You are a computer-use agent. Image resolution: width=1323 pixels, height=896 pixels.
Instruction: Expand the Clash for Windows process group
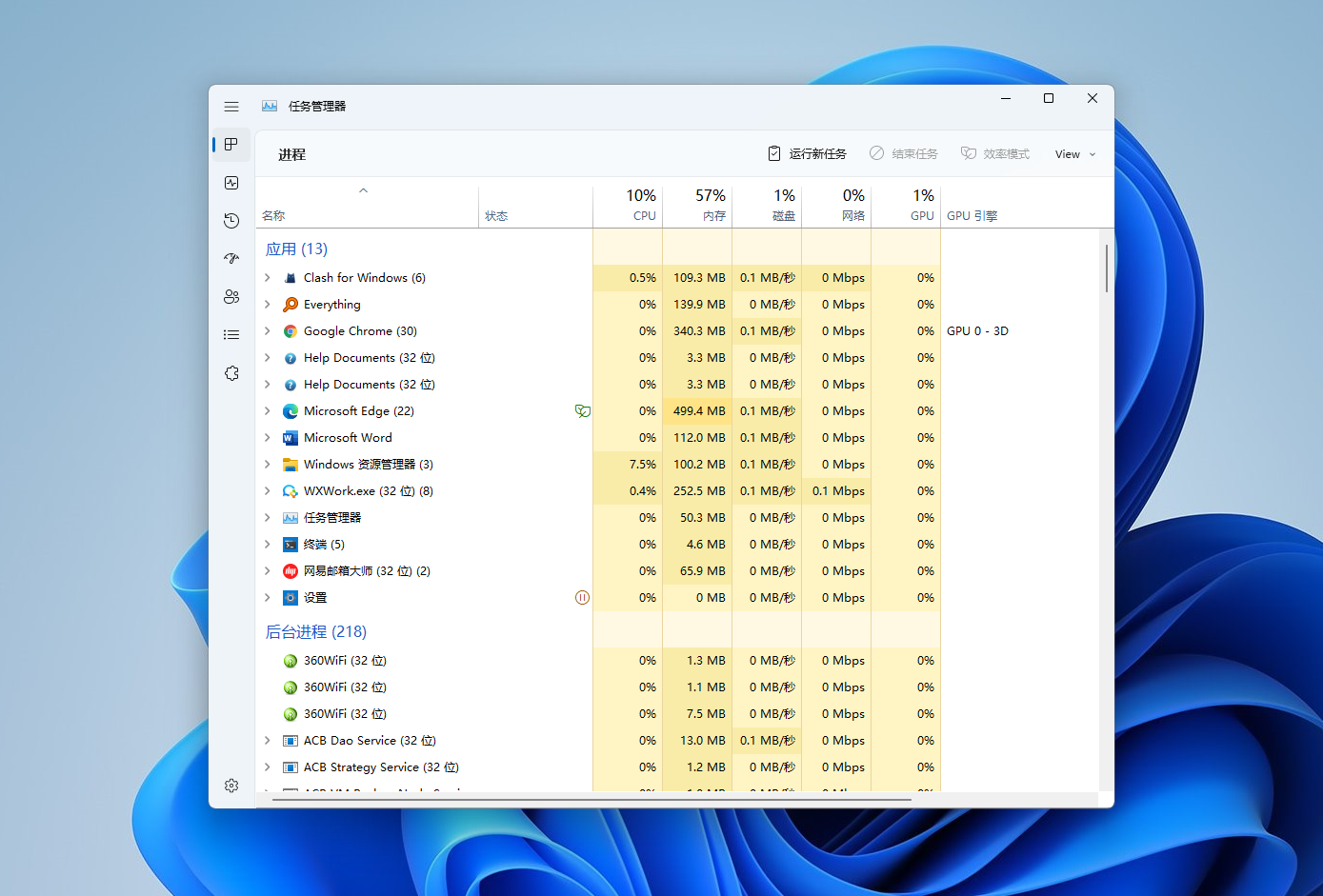pyautogui.click(x=268, y=278)
